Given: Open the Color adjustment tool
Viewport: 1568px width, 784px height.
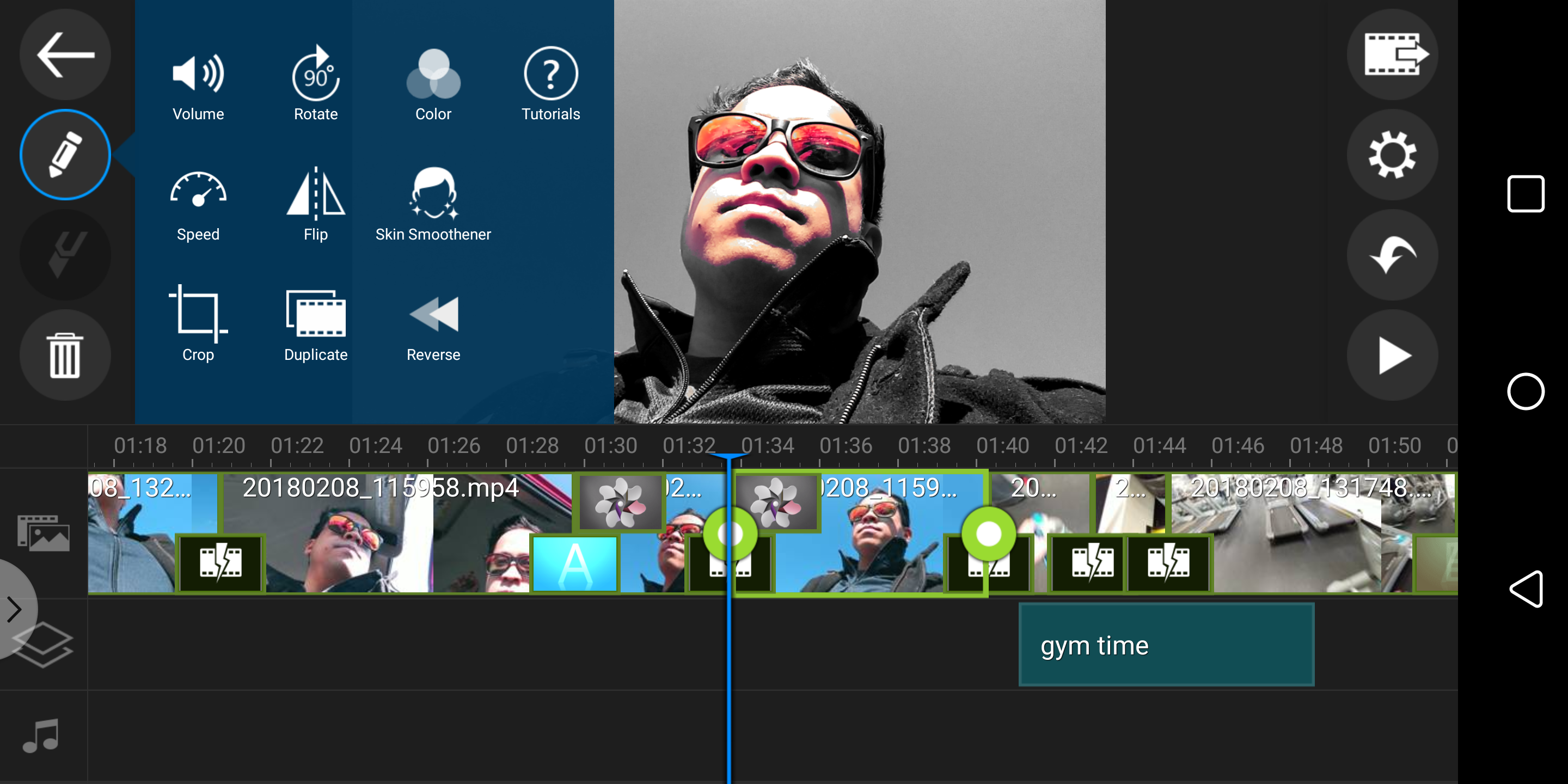Looking at the screenshot, I should 433,86.
